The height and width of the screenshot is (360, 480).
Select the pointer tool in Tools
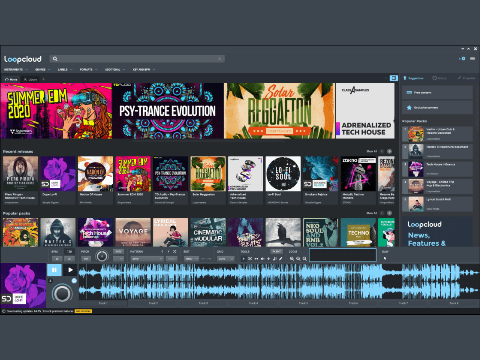tap(243, 259)
